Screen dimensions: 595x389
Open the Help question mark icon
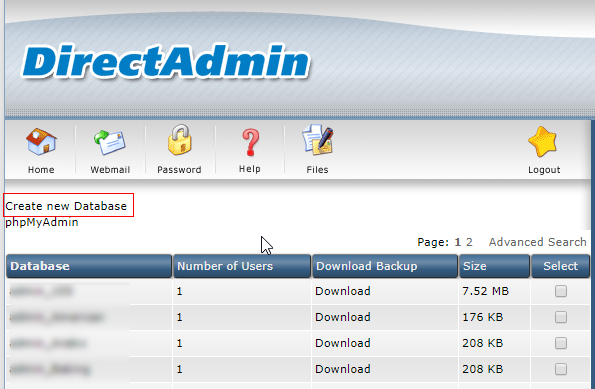tap(250, 142)
